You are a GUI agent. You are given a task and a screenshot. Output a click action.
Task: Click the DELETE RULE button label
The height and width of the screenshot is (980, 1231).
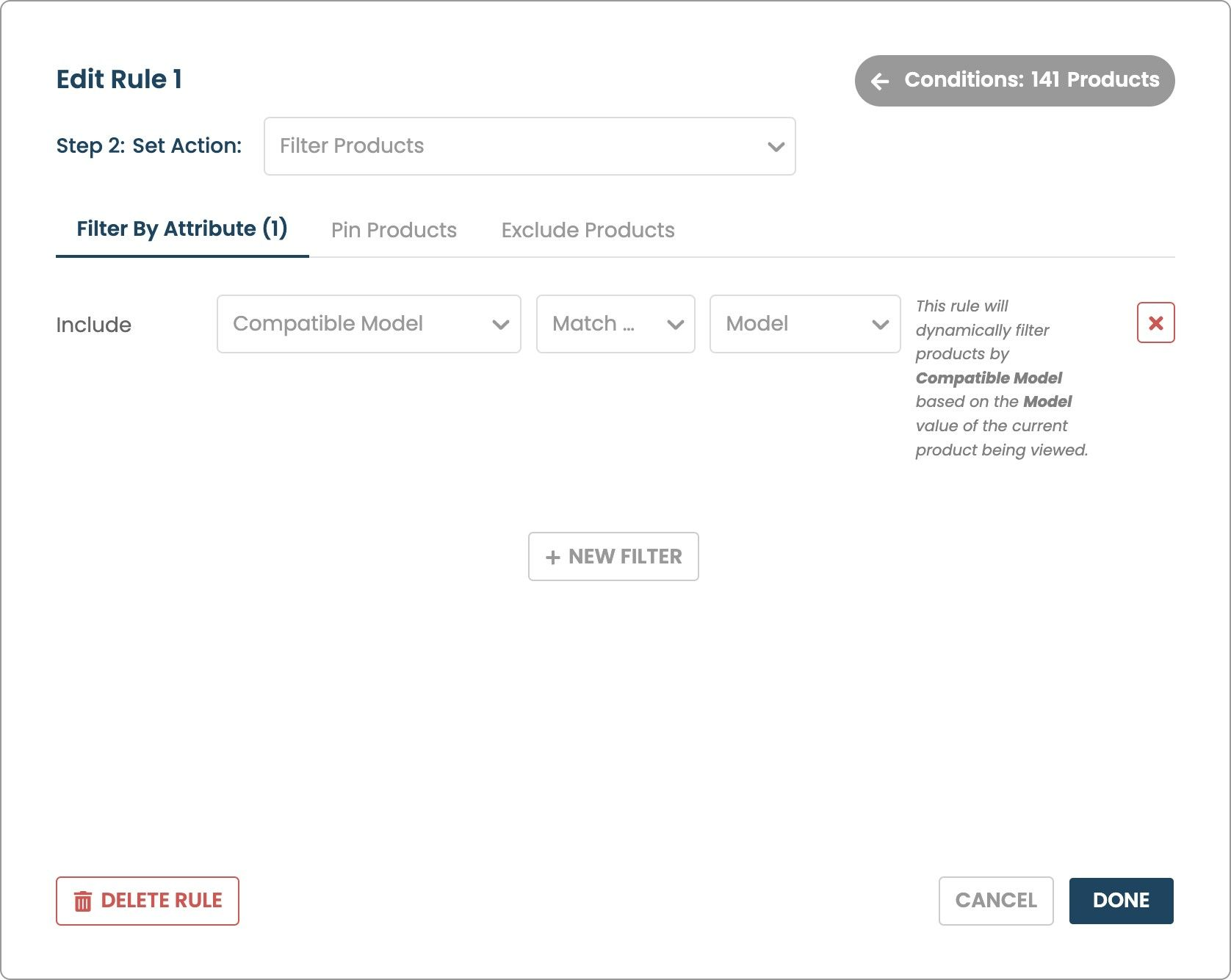162,901
